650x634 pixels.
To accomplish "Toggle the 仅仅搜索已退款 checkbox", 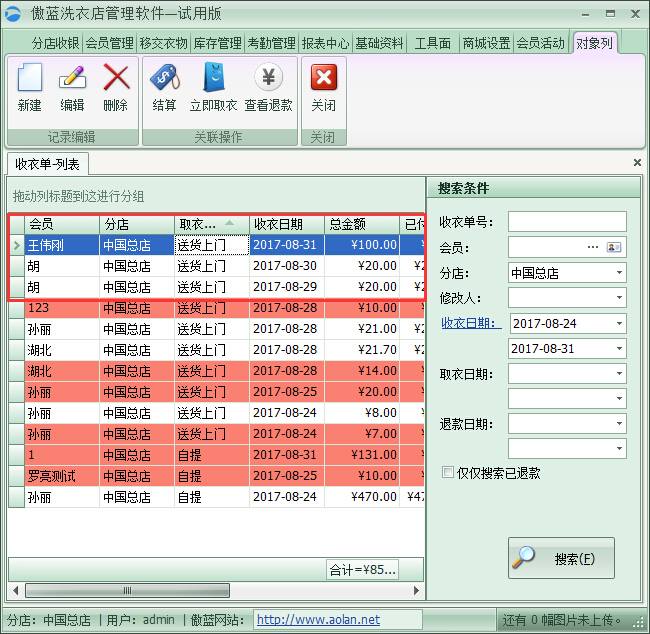I will click(448, 473).
